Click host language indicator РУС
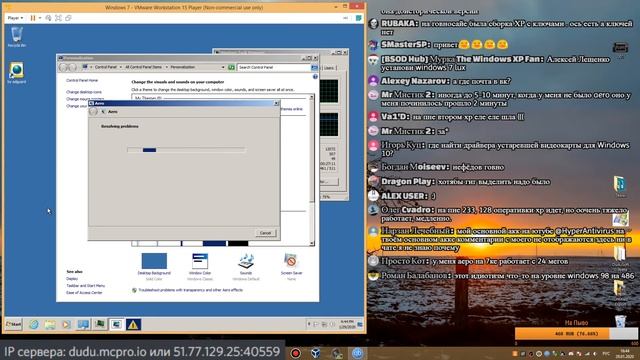This screenshot has width=640, height=360. click(x=607, y=353)
